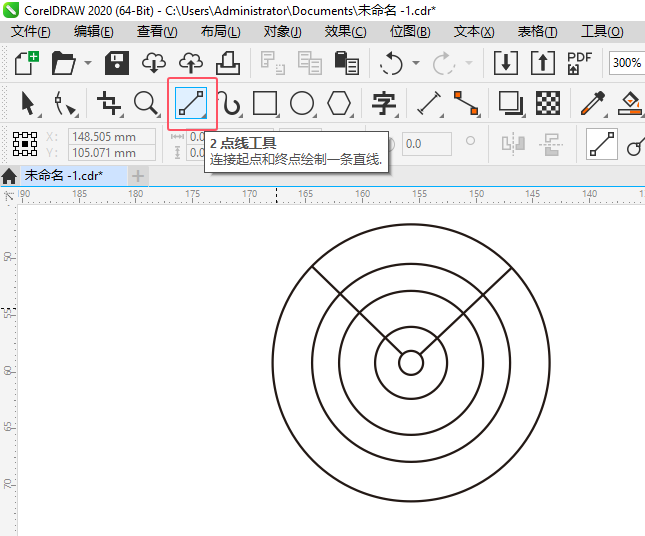Image resolution: width=645 pixels, height=536 pixels.
Task: Open the 文件(F) menu
Action: [31, 32]
